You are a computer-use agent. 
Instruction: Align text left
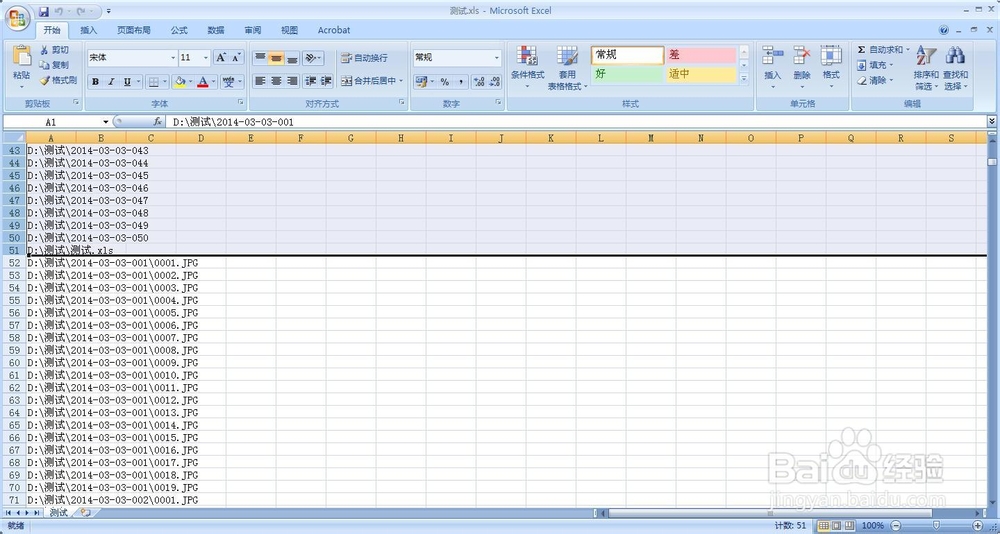[260, 81]
